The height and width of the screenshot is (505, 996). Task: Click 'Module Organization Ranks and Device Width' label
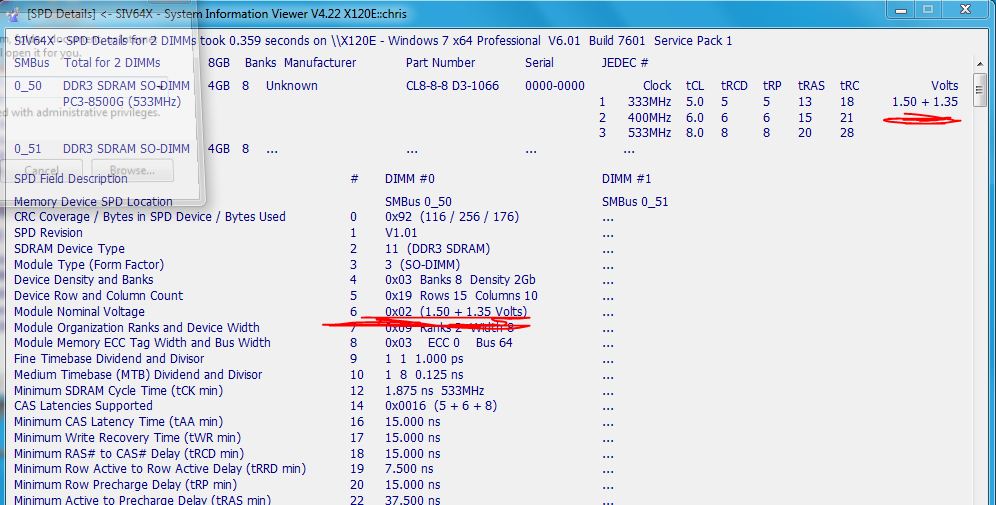pos(137,328)
